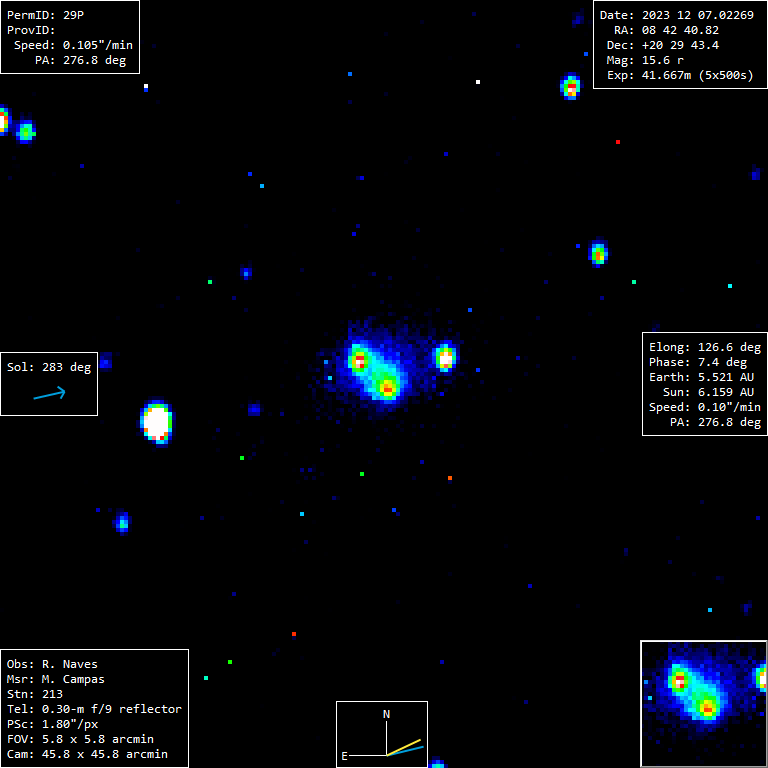Click the N label on the compass
This screenshot has height=768, width=768.
[386, 714]
